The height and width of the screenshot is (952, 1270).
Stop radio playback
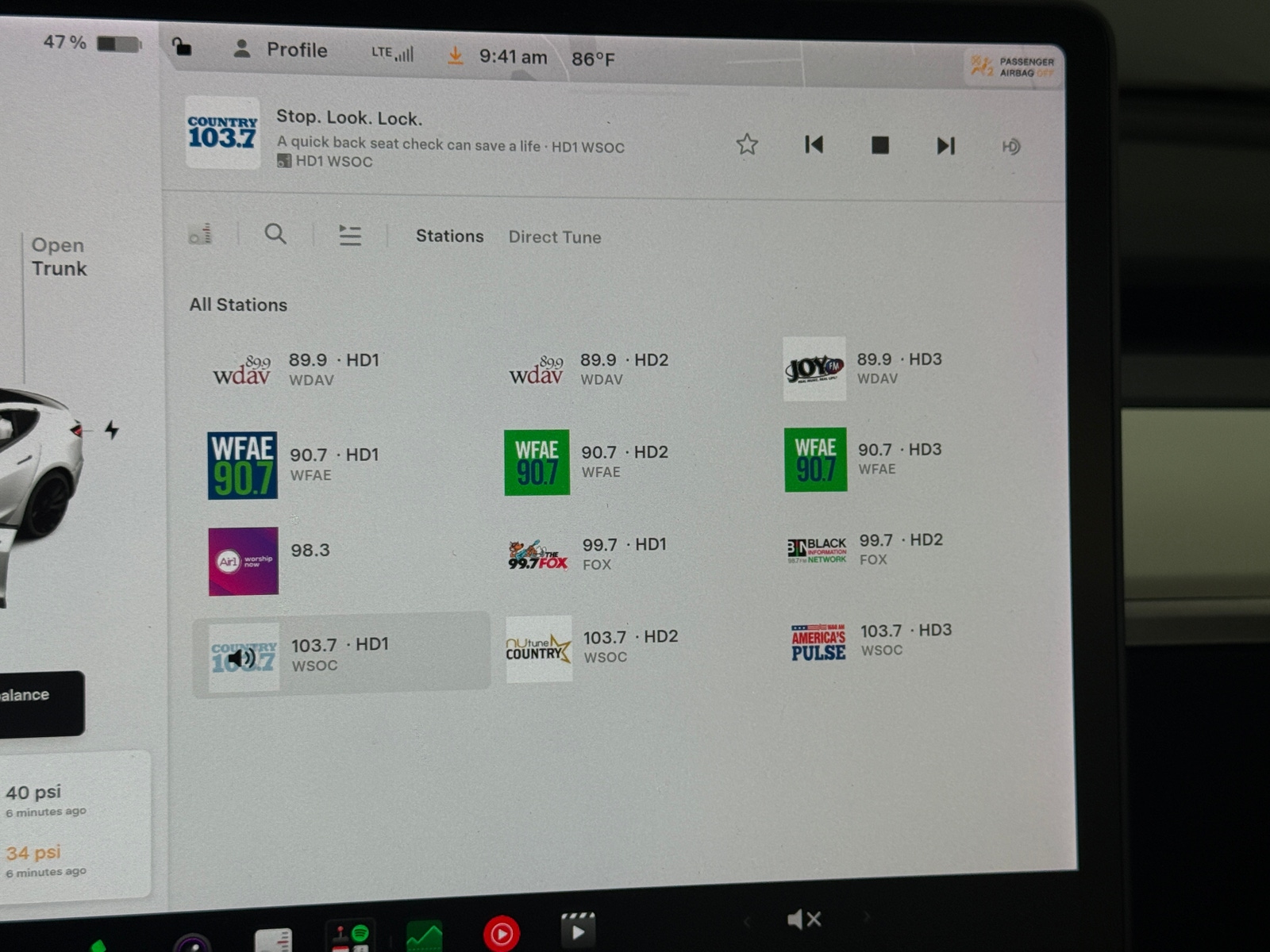879,145
